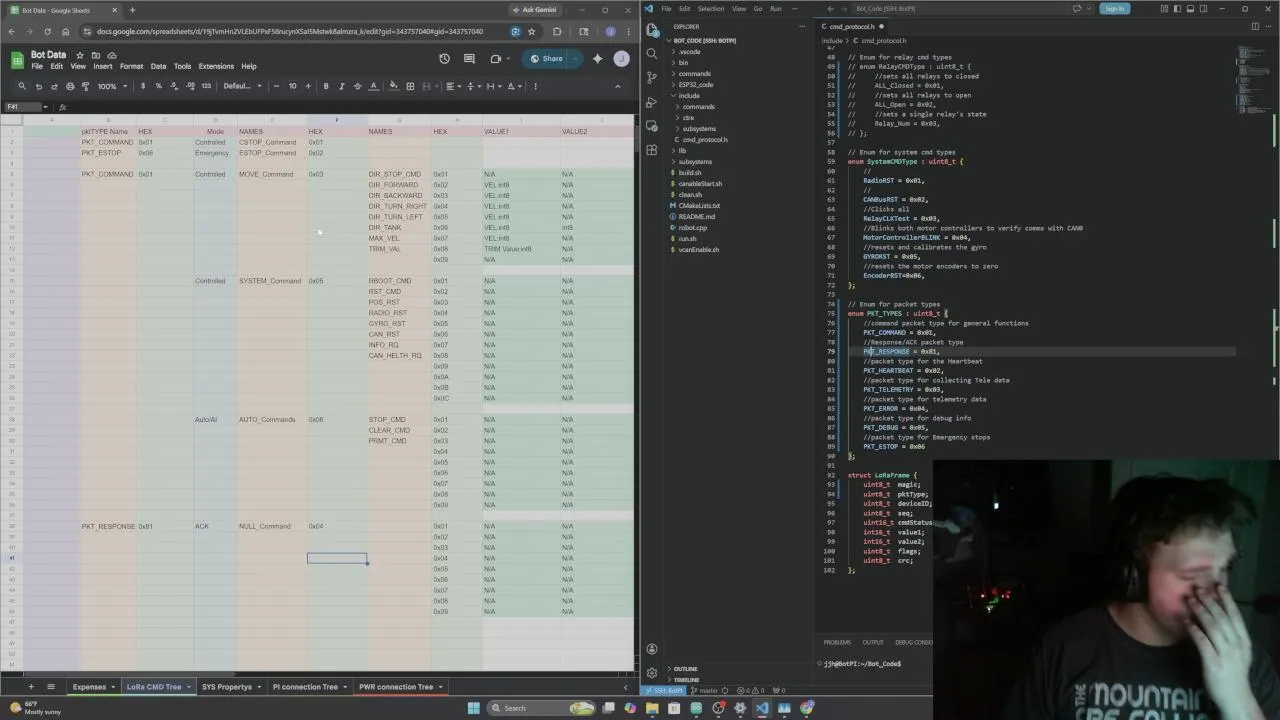Open the all sheets list
This screenshot has width=1280, height=720.
point(51,687)
